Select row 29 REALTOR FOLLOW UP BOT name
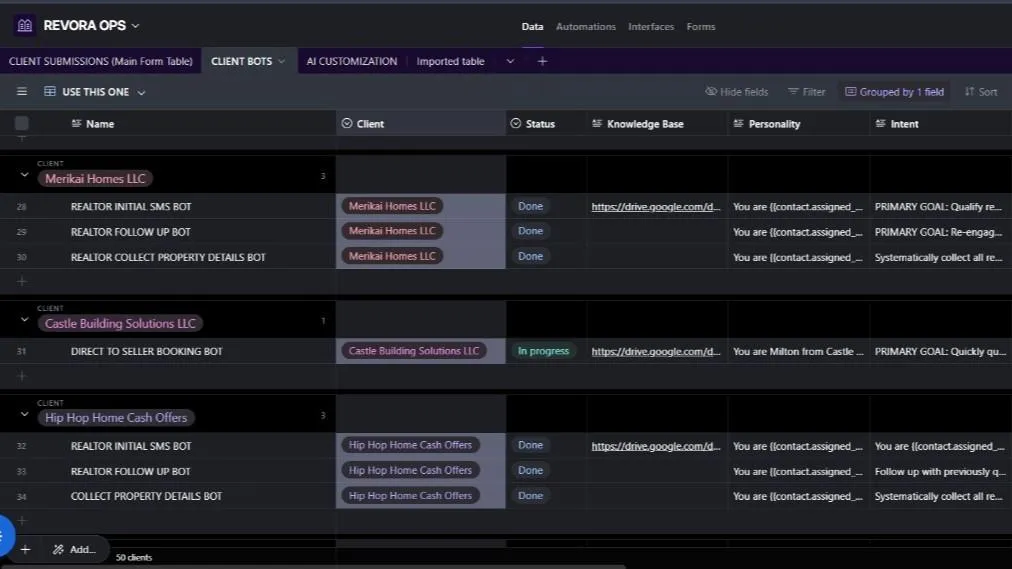Image resolution: width=1012 pixels, height=569 pixels. (x=130, y=232)
